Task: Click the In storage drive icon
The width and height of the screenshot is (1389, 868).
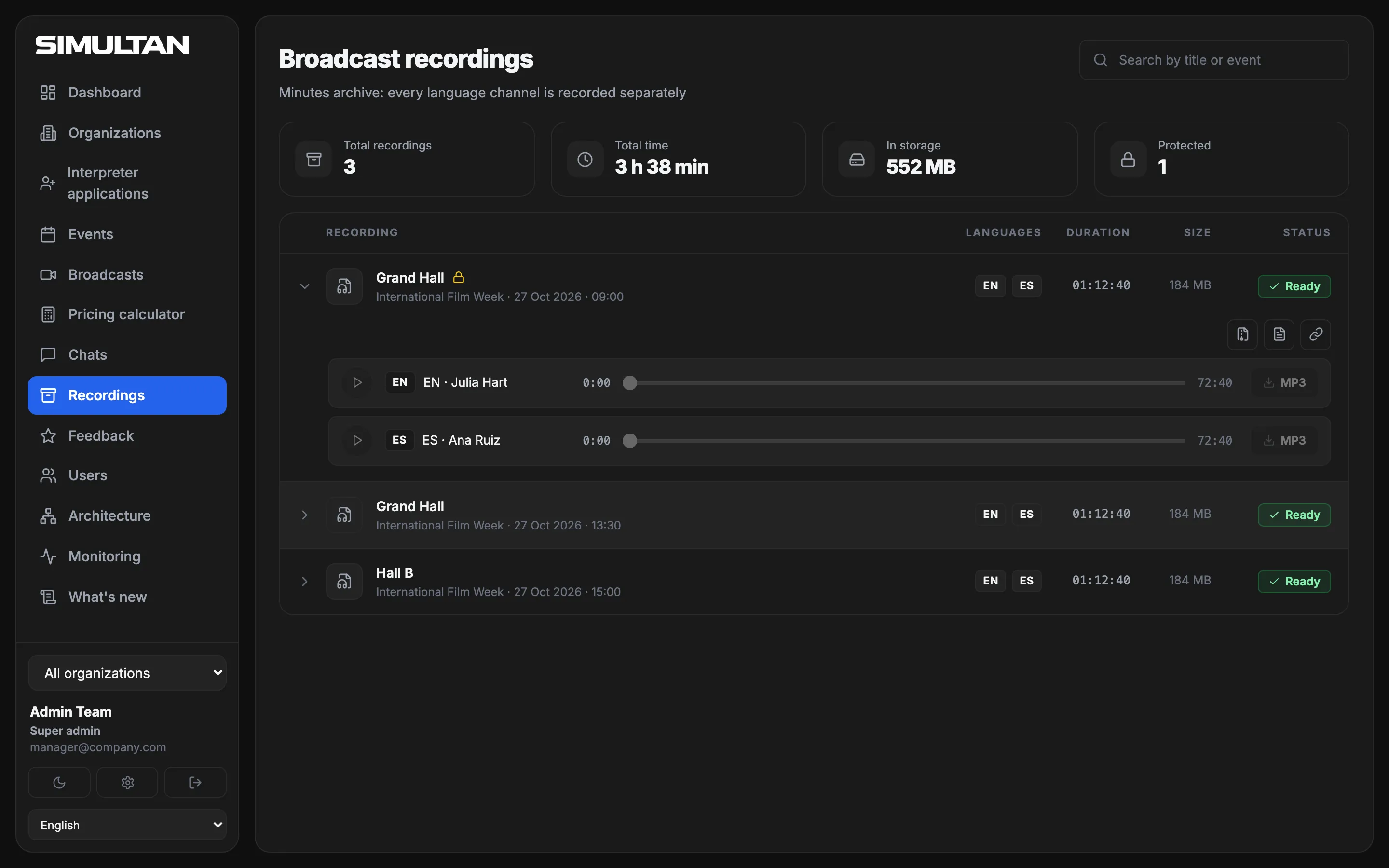Action: click(857, 159)
